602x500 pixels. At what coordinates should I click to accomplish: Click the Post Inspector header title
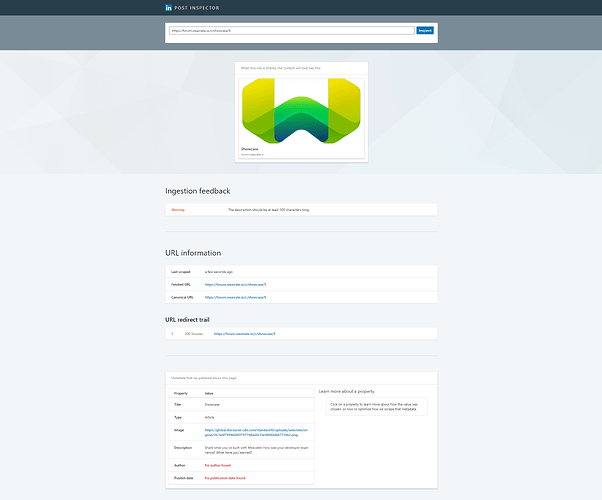[x=197, y=8]
